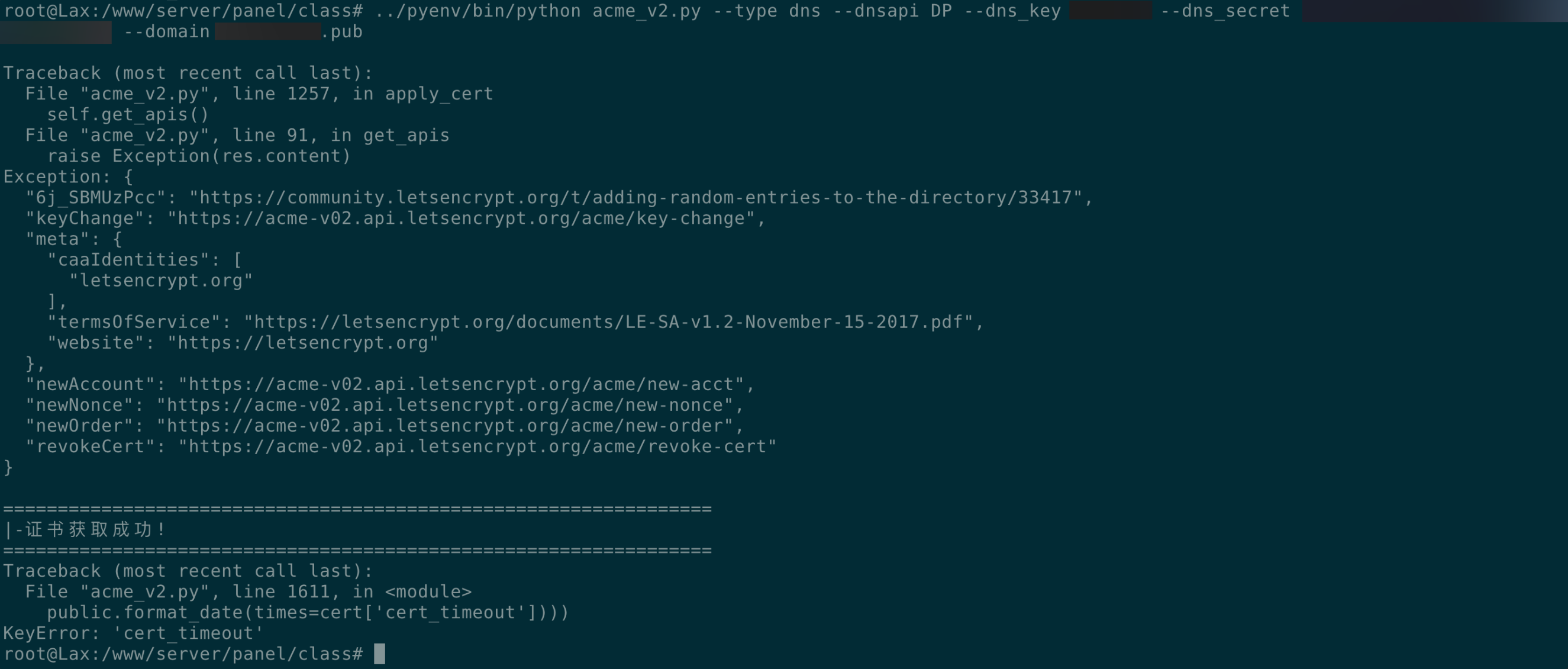Click the newAccount new-acct URL
1568x669 pixels.
coord(462,384)
